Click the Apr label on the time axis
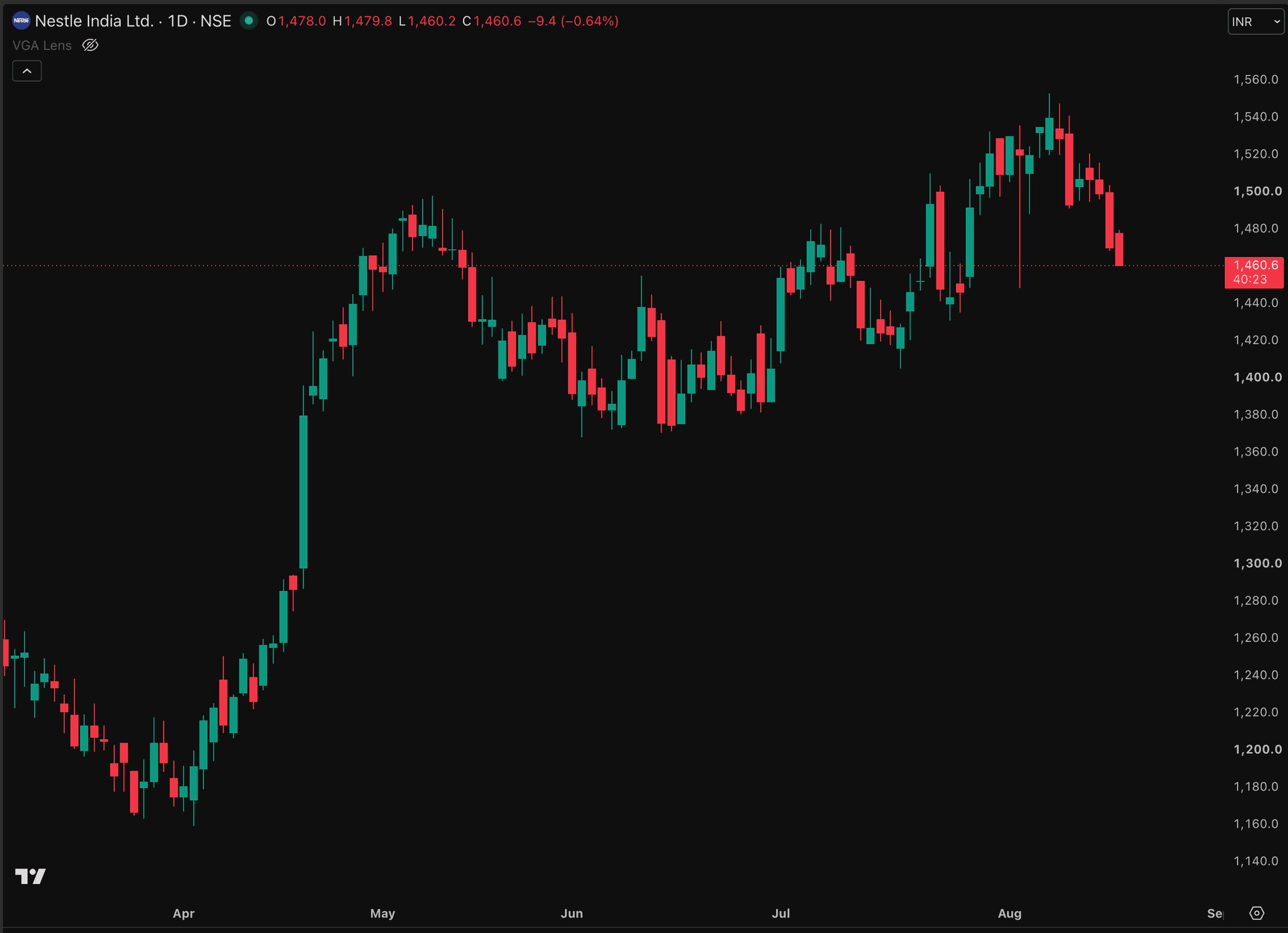 (184, 913)
